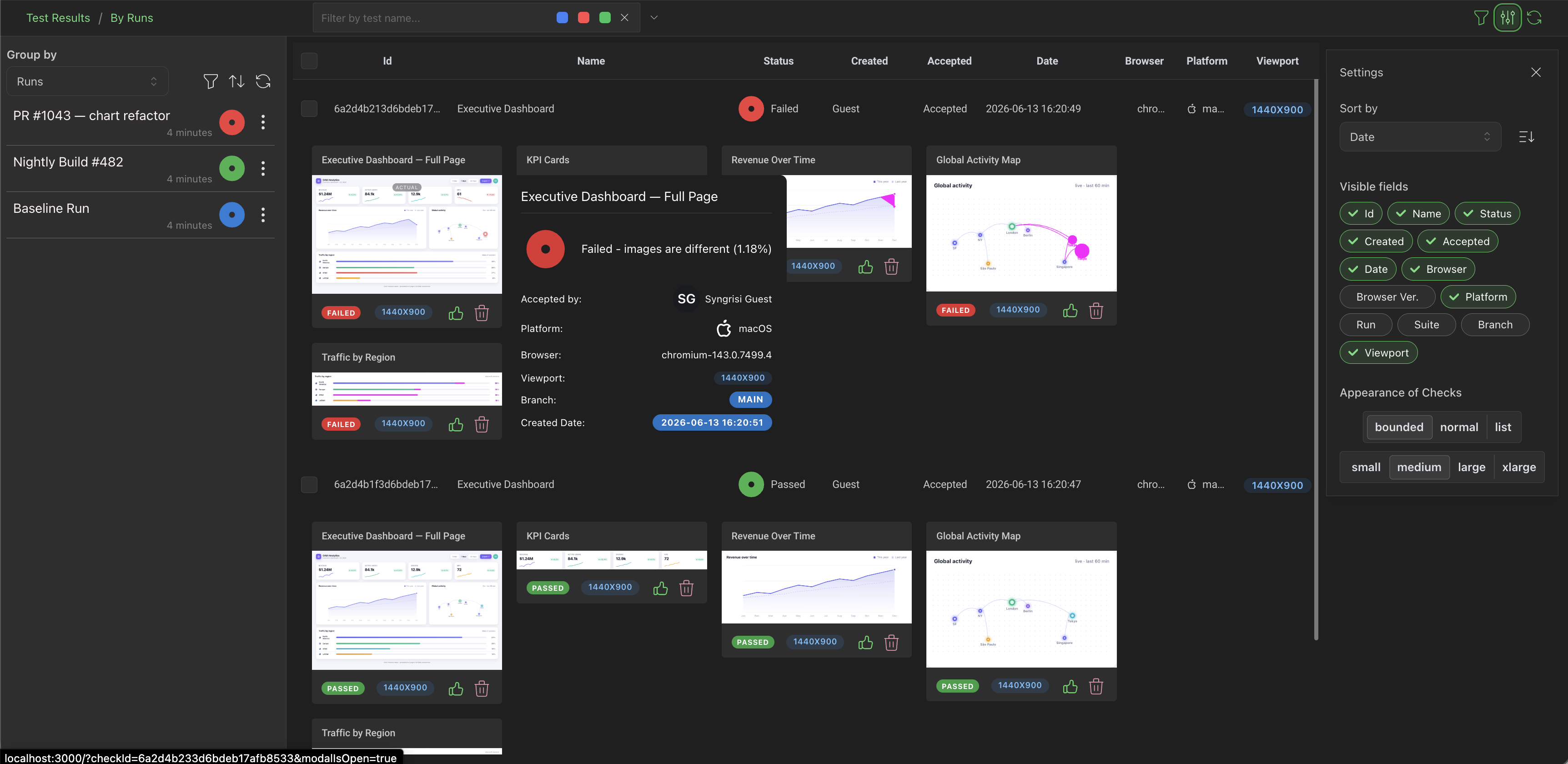
Task: Open the three-dot menu for Nightly Build #482
Action: [x=263, y=168]
